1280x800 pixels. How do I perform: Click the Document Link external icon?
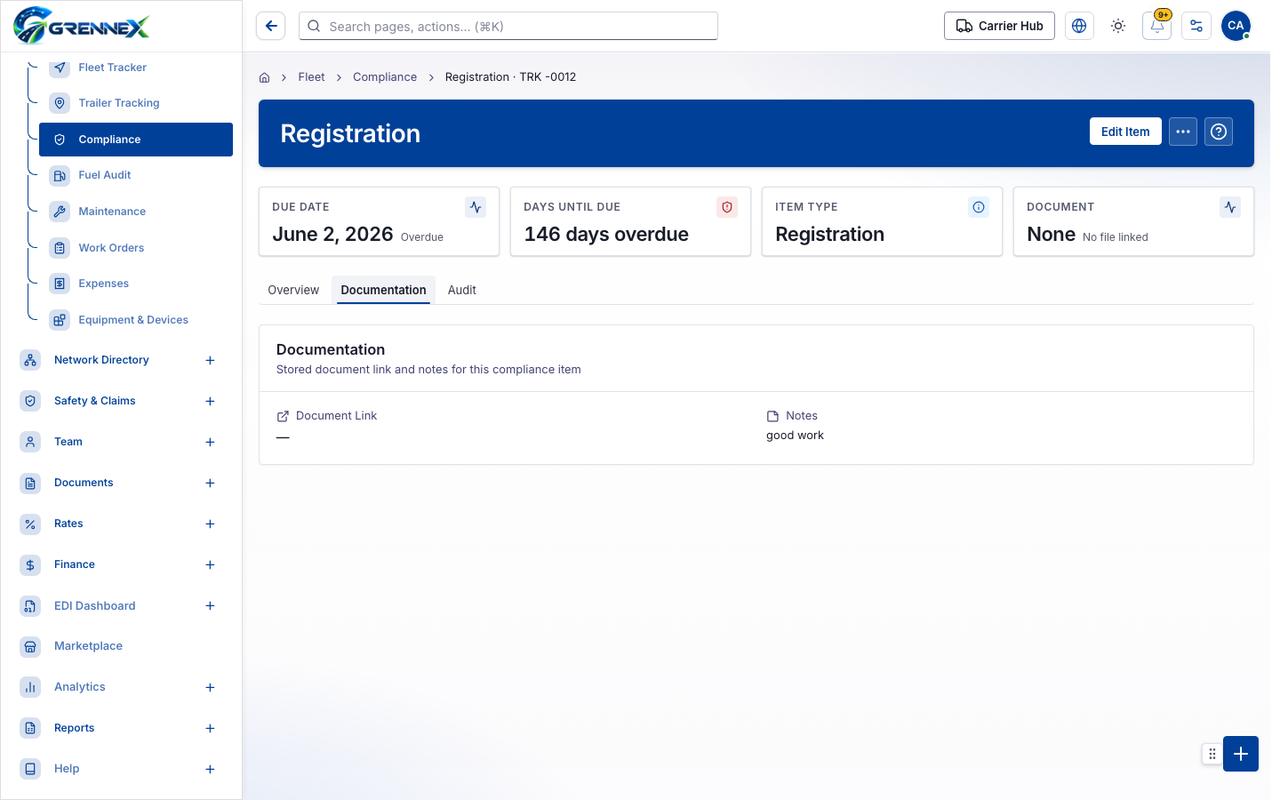coord(283,416)
